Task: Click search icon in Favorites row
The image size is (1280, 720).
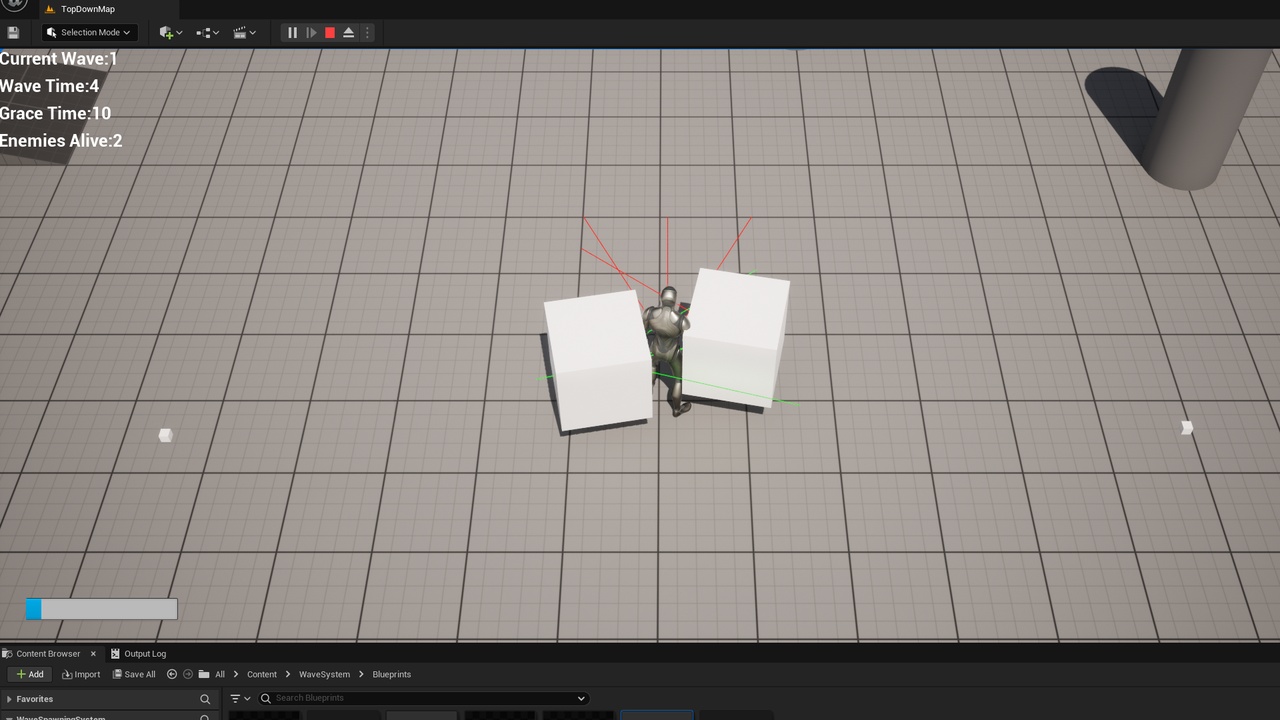Action: [x=205, y=699]
